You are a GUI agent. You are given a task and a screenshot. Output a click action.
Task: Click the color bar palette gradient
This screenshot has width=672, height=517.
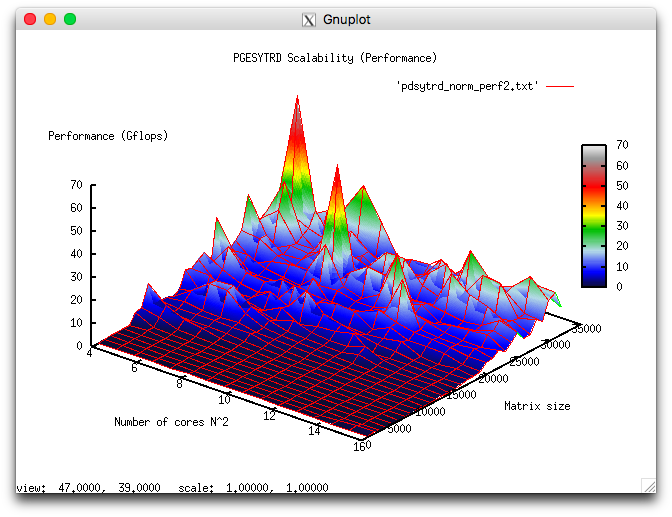coord(594,216)
